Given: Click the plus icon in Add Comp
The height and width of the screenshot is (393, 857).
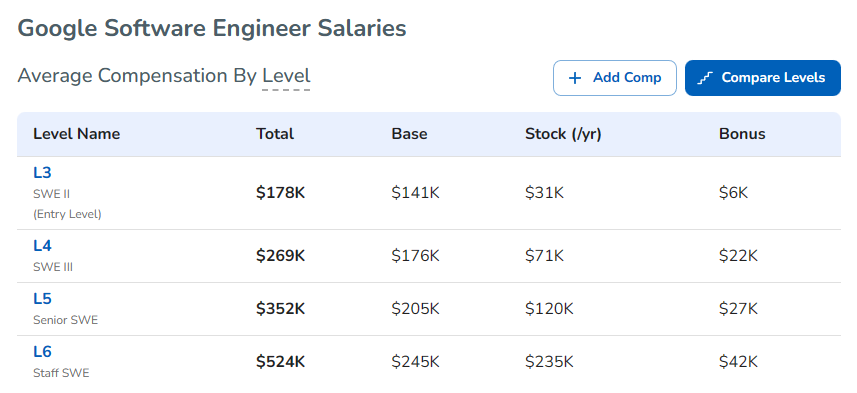Looking at the screenshot, I should [x=574, y=78].
